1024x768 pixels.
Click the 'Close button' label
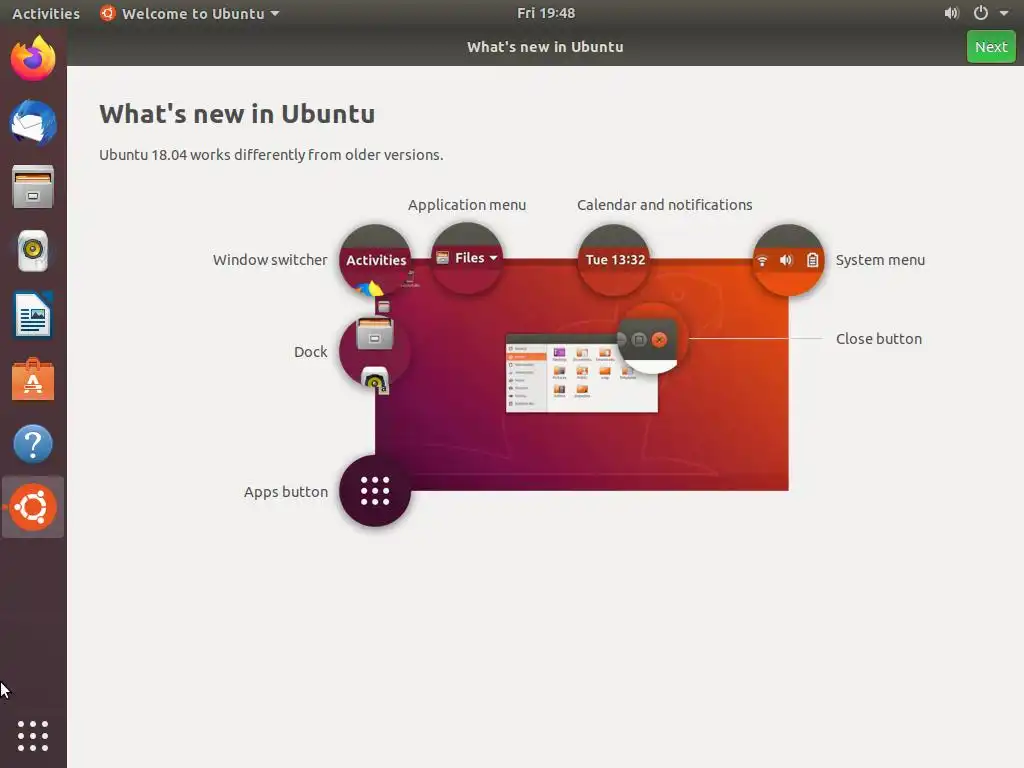[x=879, y=339]
